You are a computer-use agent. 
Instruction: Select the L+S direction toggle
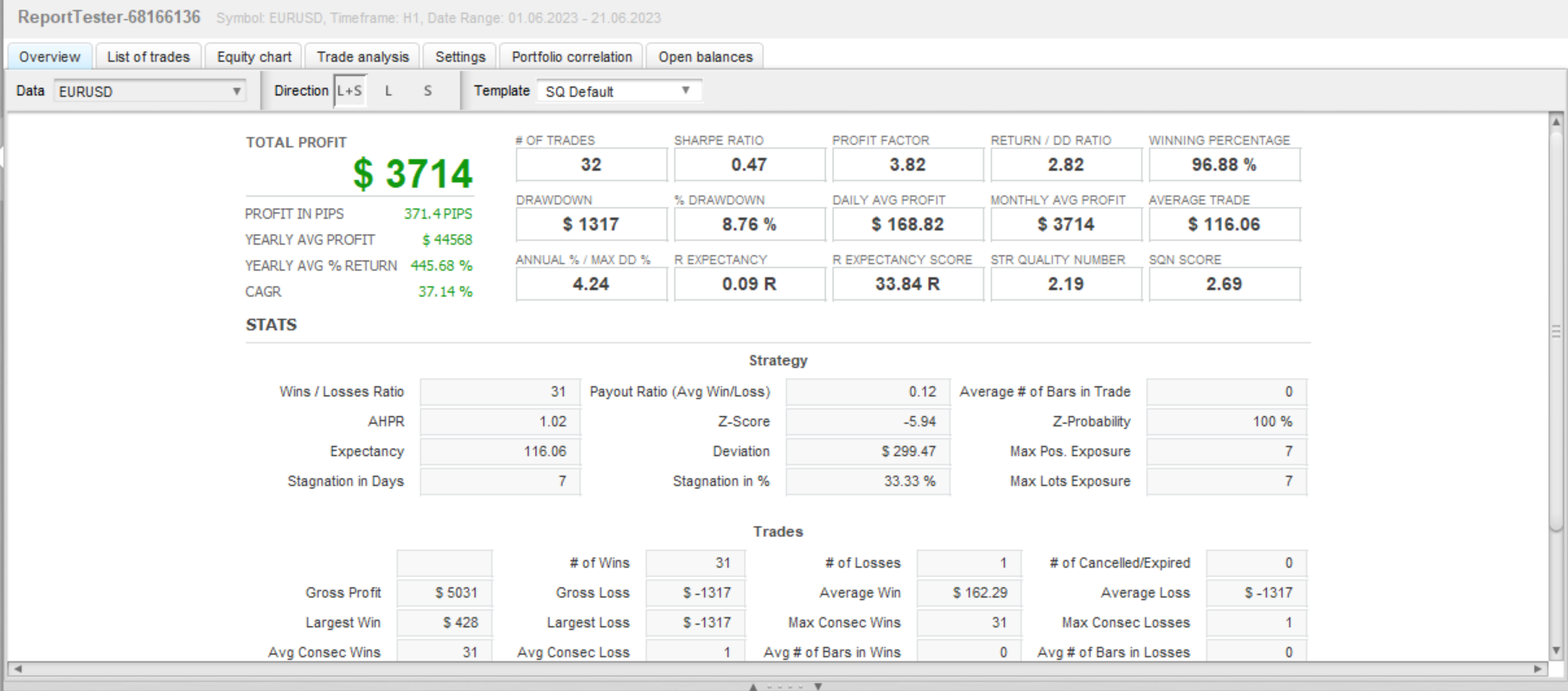(350, 91)
